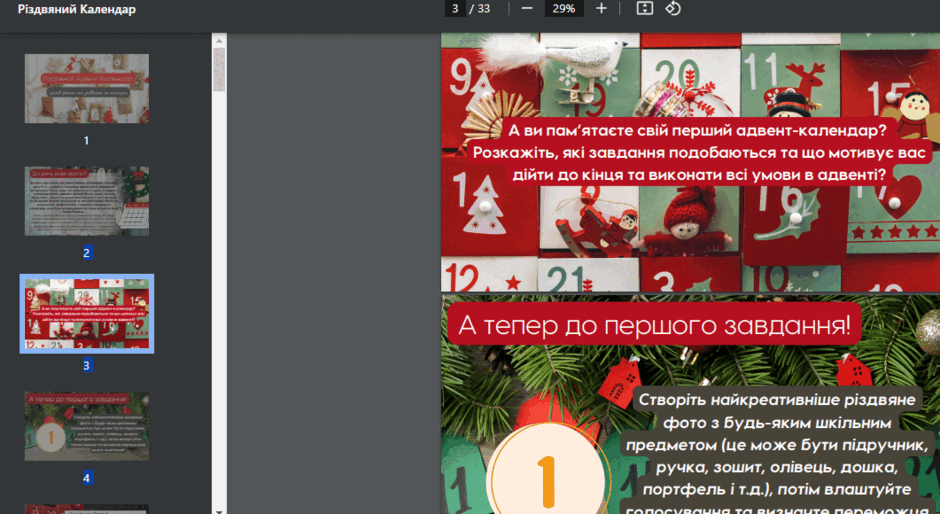Open page 1 thumbnail
Screen dimensions: 940x514
pyautogui.click(x=87, y=88)
